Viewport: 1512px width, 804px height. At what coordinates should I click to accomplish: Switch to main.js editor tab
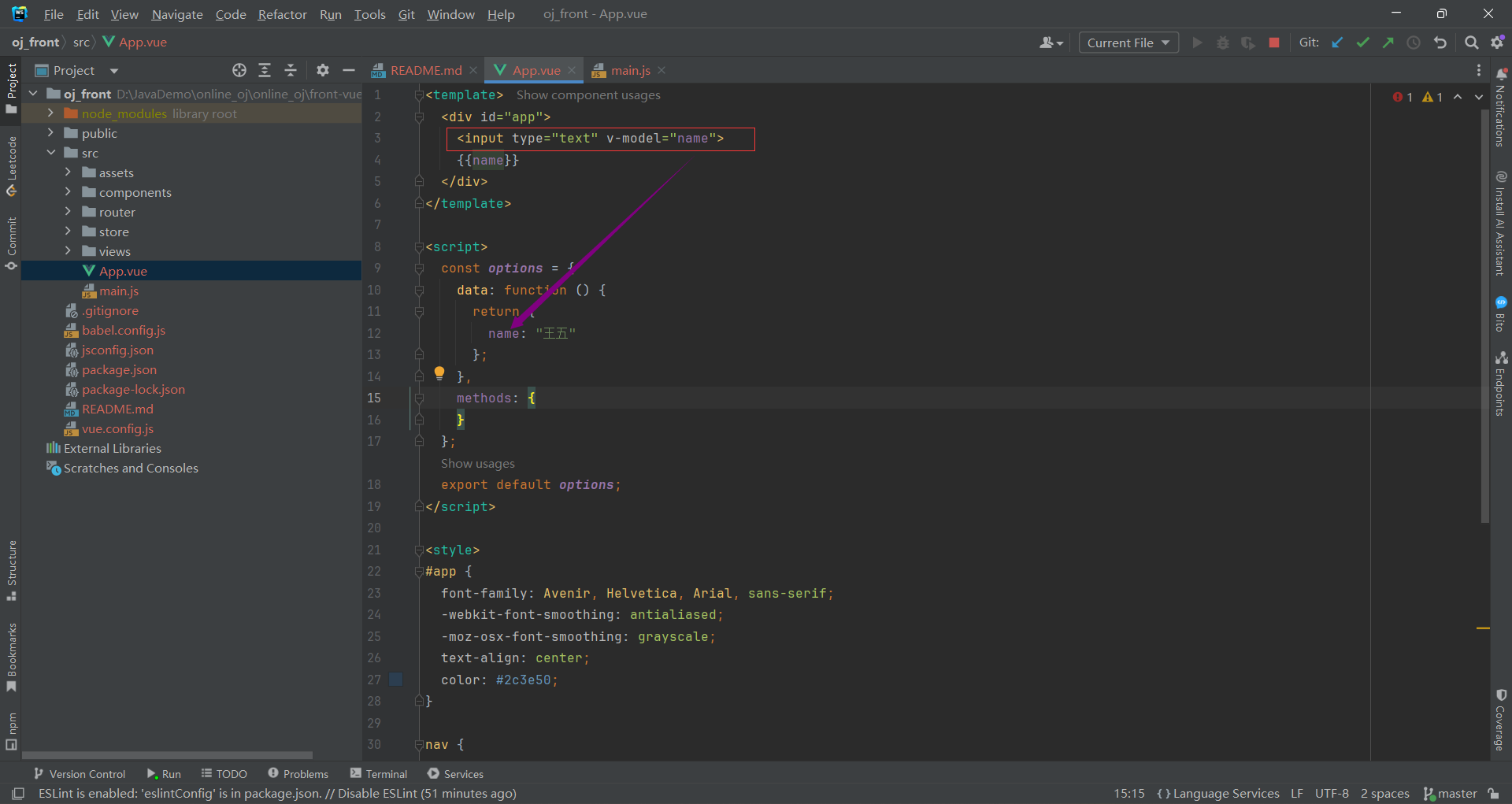pyautogui.click(x=630, y=70)
